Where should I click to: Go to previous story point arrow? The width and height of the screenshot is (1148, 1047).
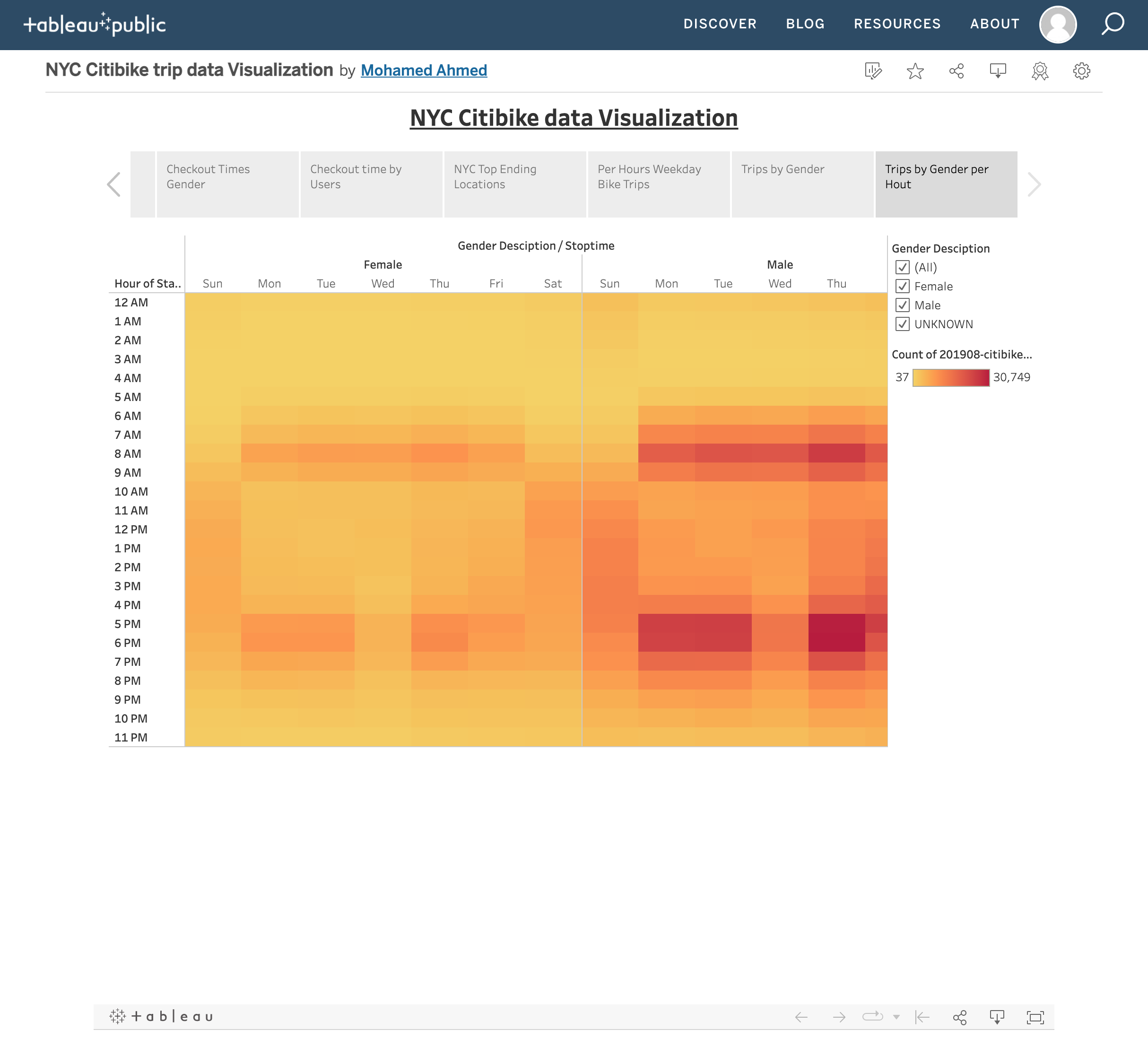click(x=114, y=184)
